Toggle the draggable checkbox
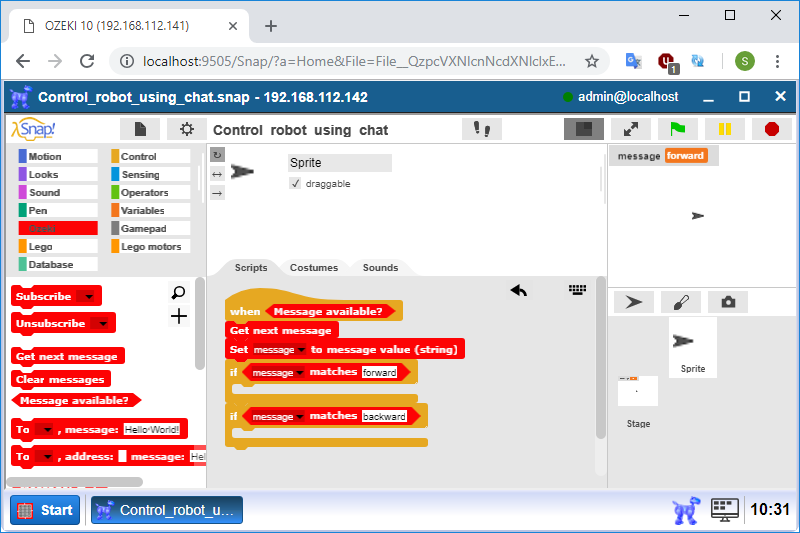The width and height of the screenshot is (800, 533). [x=295, y=183]
